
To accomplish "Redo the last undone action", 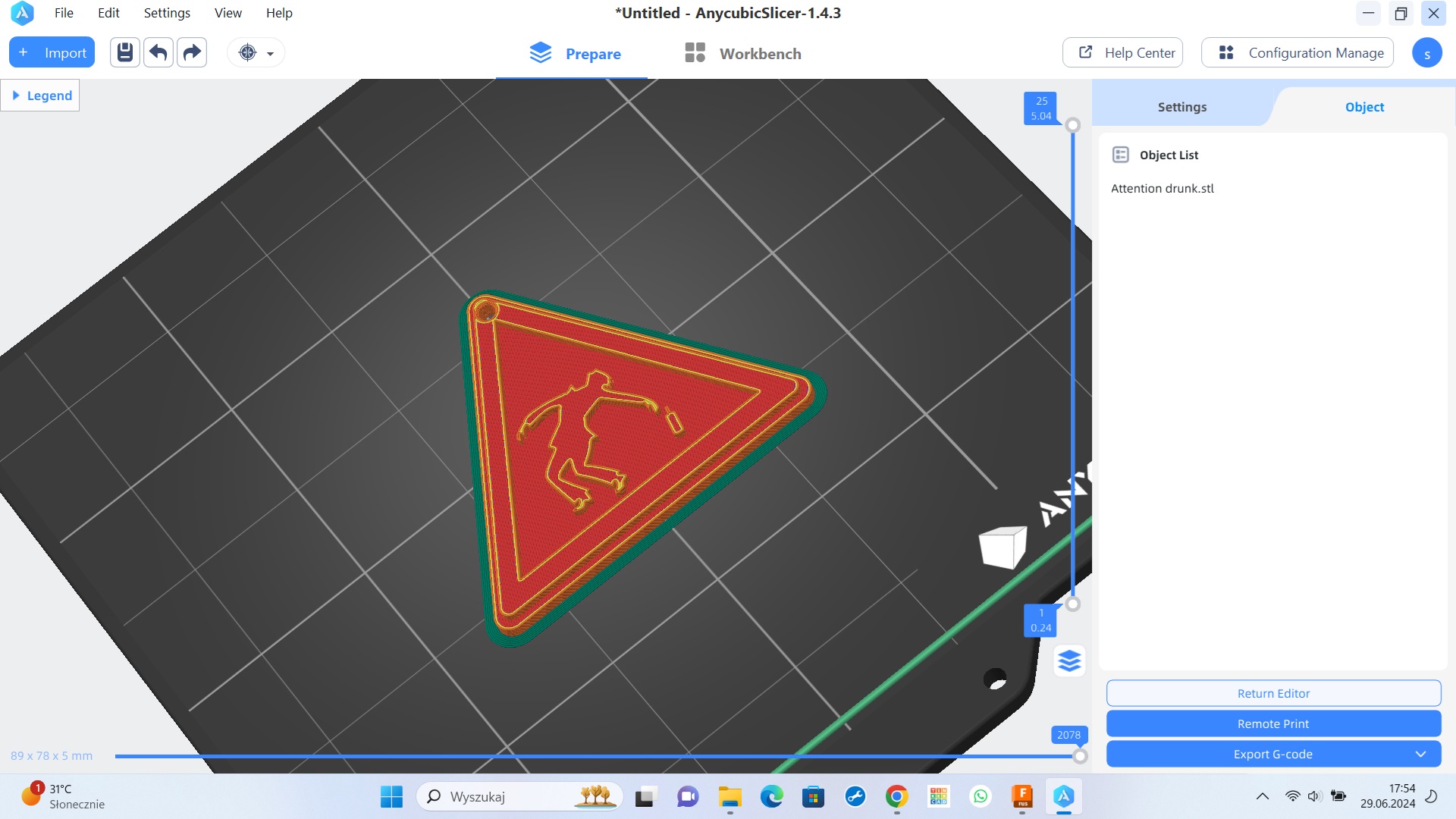I will [192, 52].
